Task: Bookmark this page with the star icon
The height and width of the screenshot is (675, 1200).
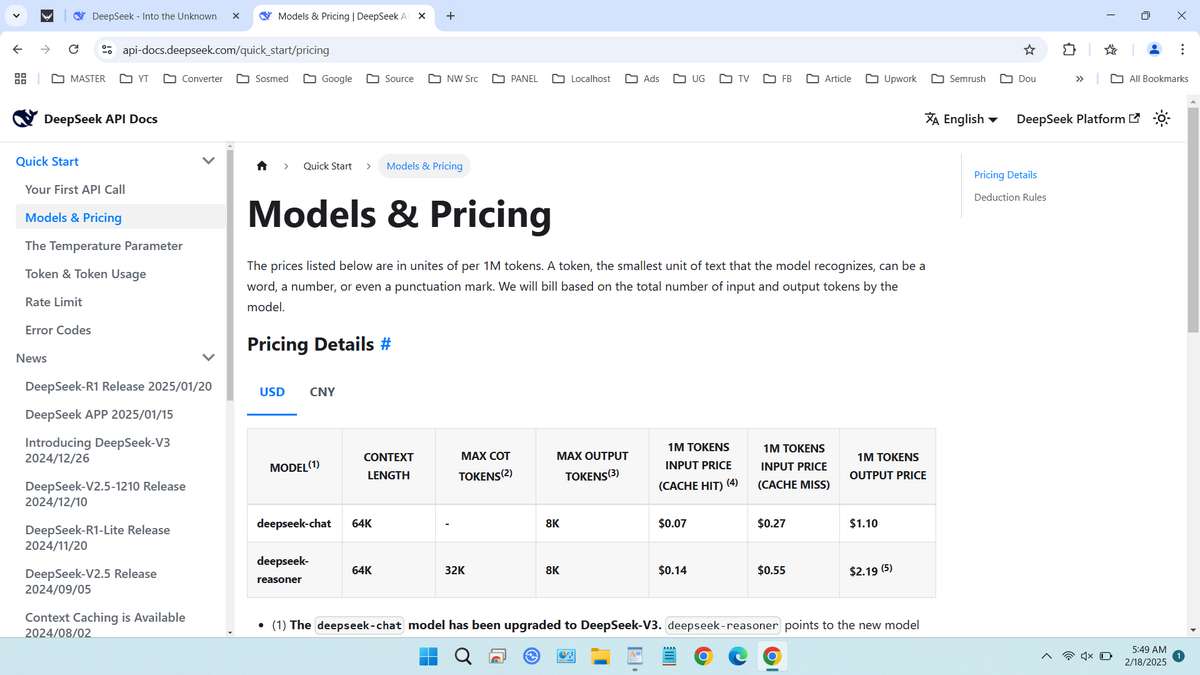Action: [1029, 48]
